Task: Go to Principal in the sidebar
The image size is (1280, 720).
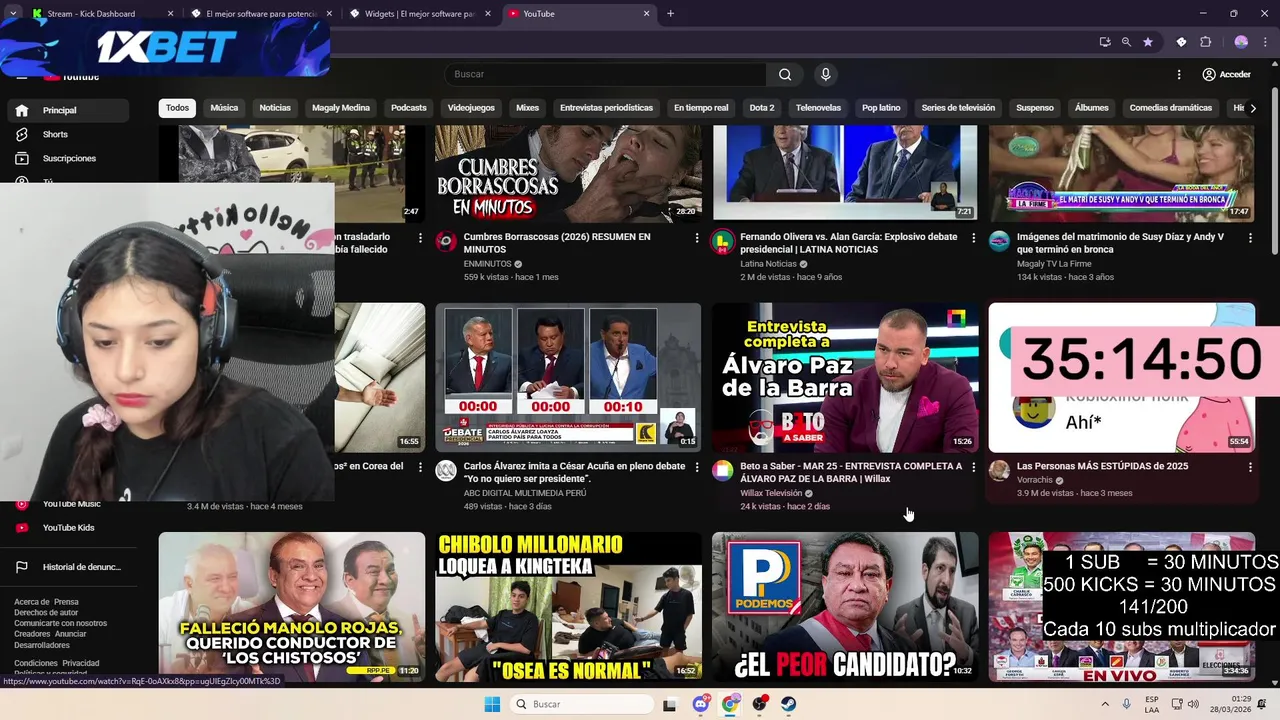Action: [68, 110]
